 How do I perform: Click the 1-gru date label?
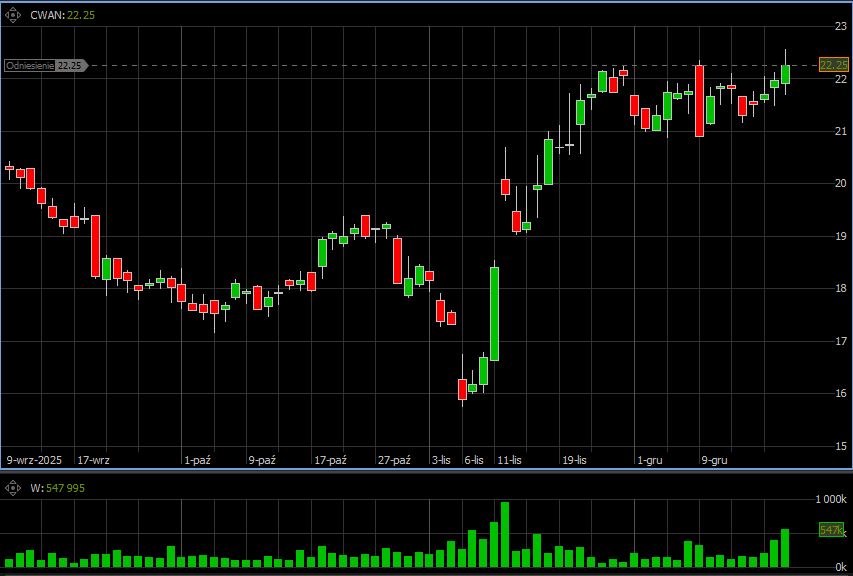[x=649, y=460]
